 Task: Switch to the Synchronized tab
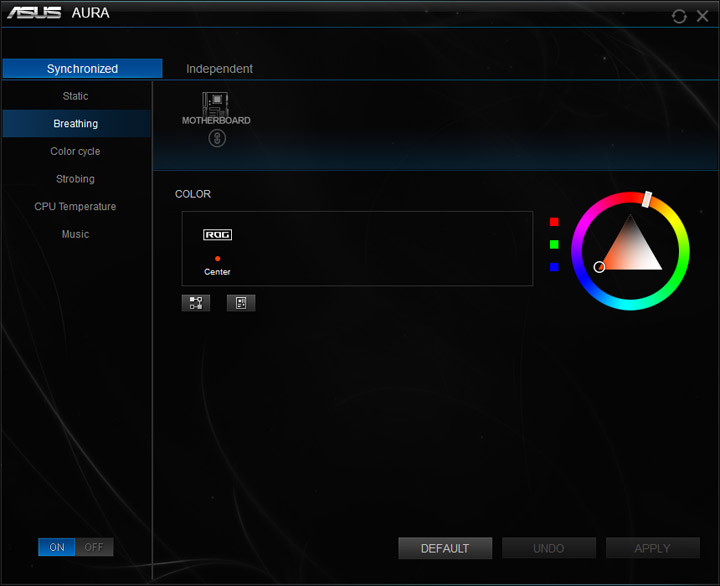click(x=83, y=68)
